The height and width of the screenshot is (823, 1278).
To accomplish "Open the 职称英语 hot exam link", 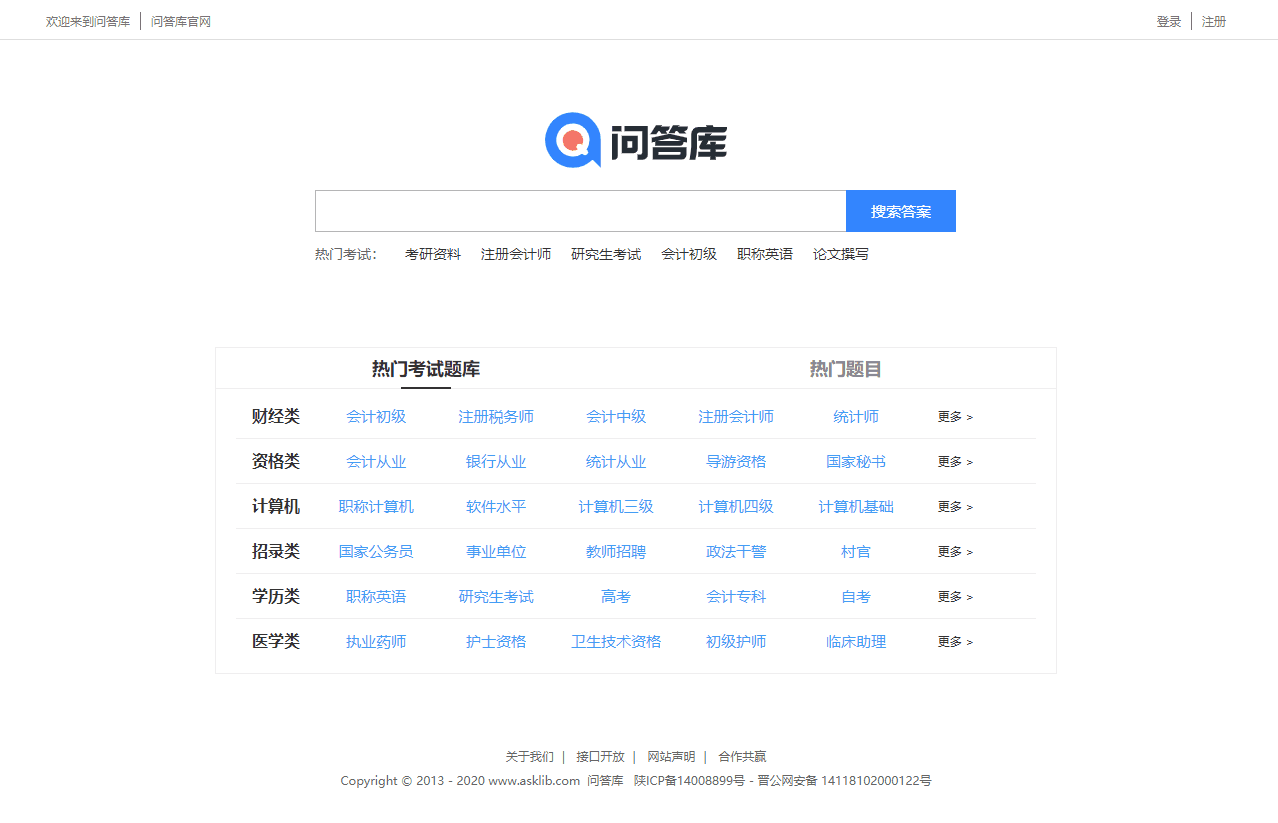I will (765, 254).
